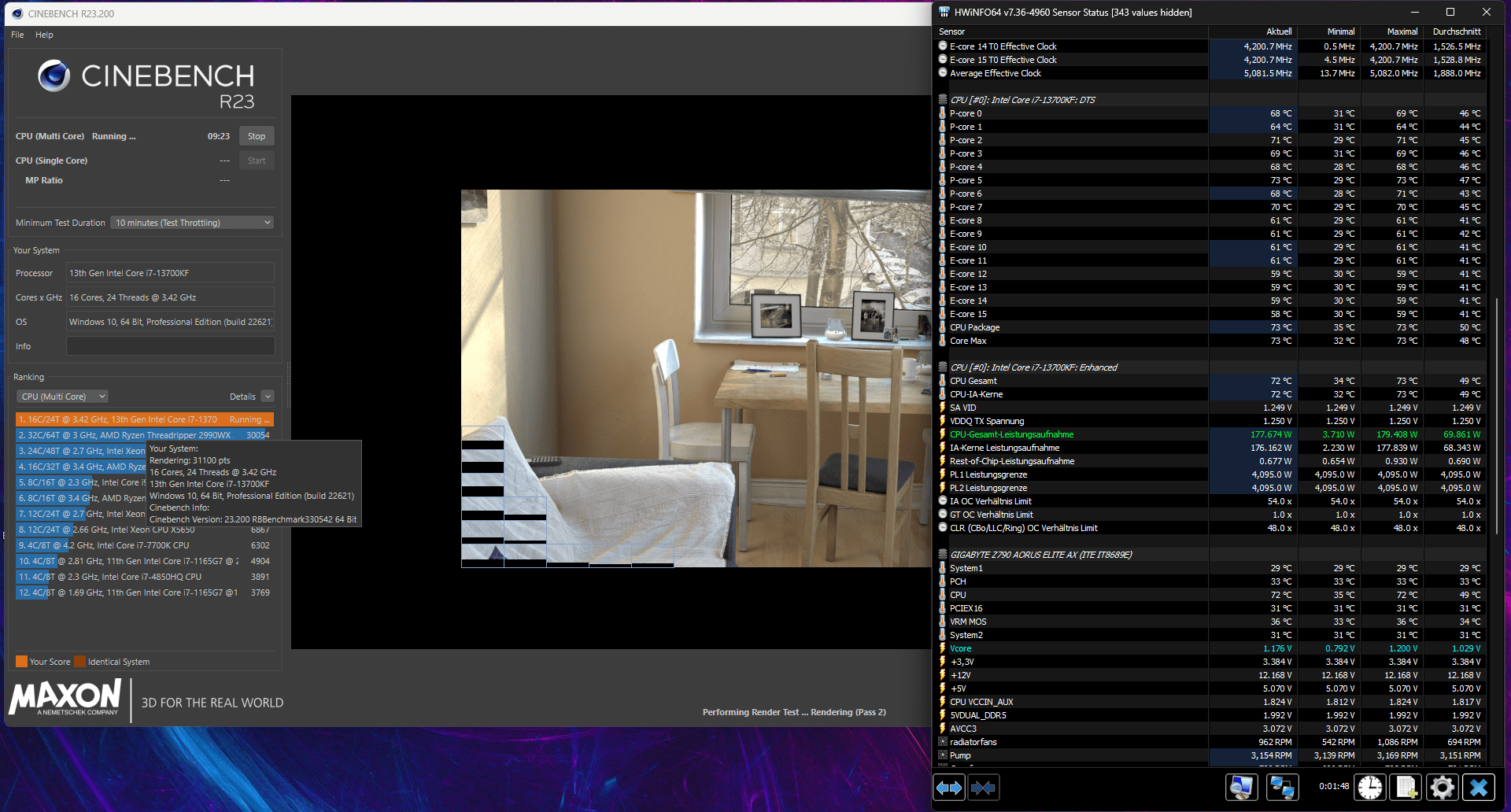Click fan icon of Pump row

943,755
